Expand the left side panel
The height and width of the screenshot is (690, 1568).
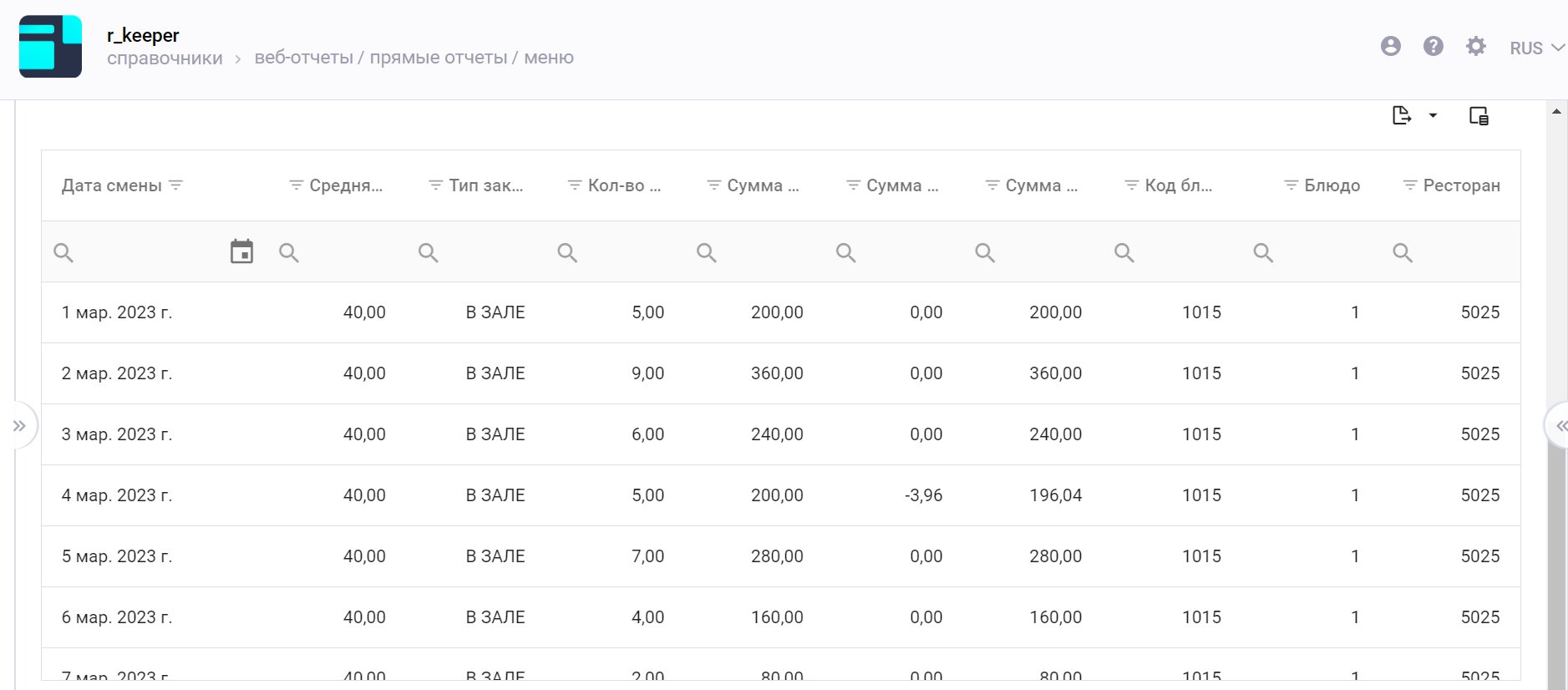coord(19,426)
